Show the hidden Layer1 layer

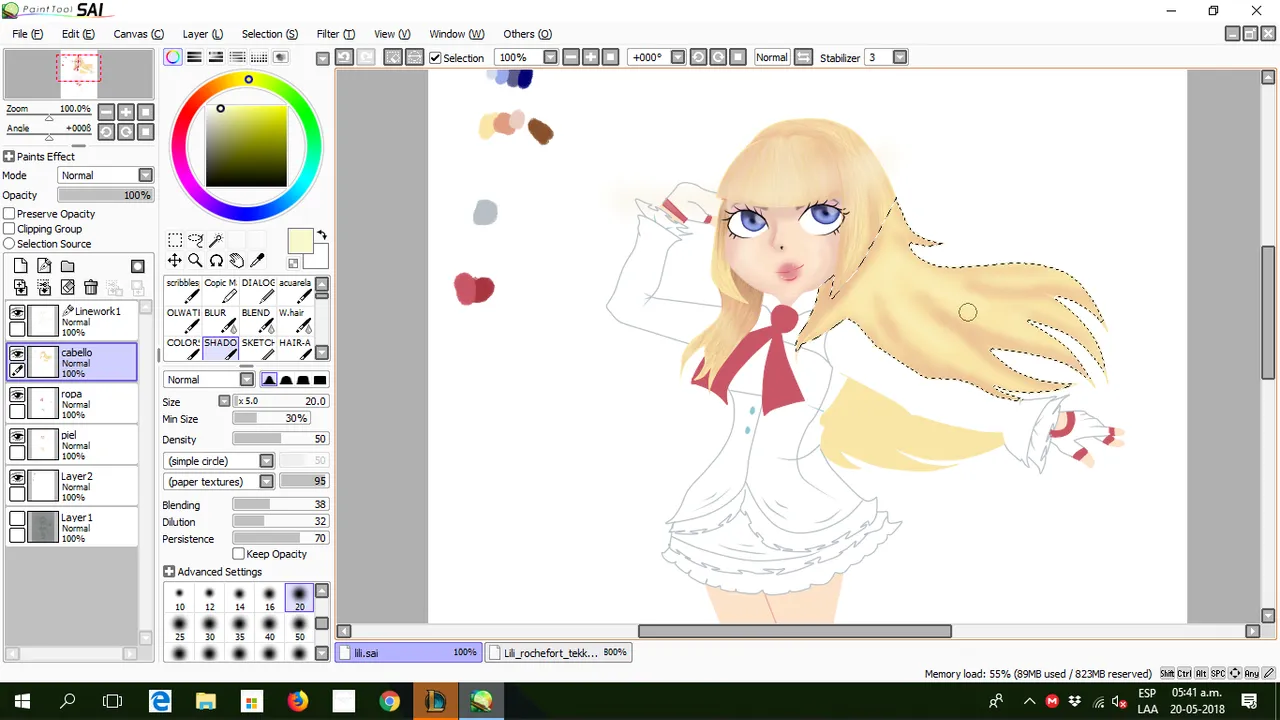pos(18,519)
